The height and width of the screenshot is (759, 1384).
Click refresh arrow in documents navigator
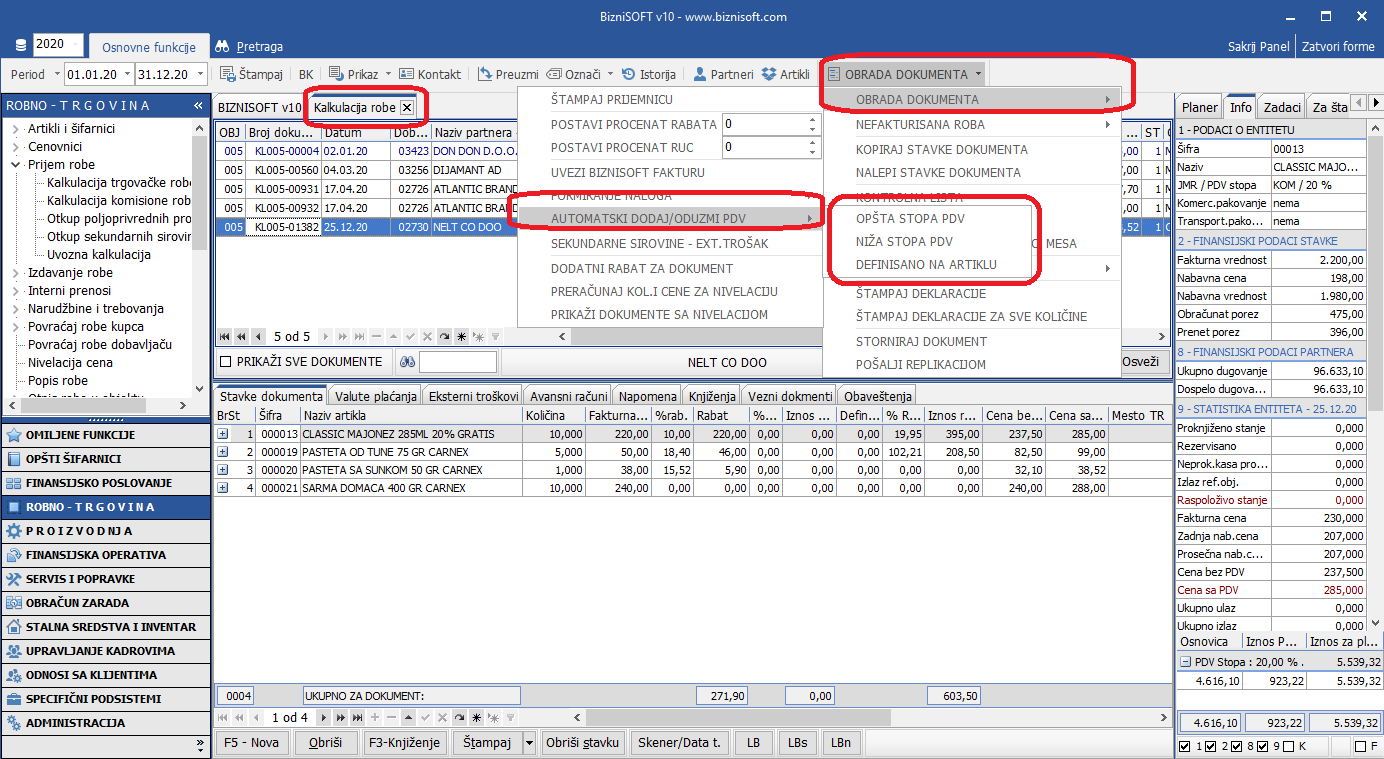click(x=444, y=337)
